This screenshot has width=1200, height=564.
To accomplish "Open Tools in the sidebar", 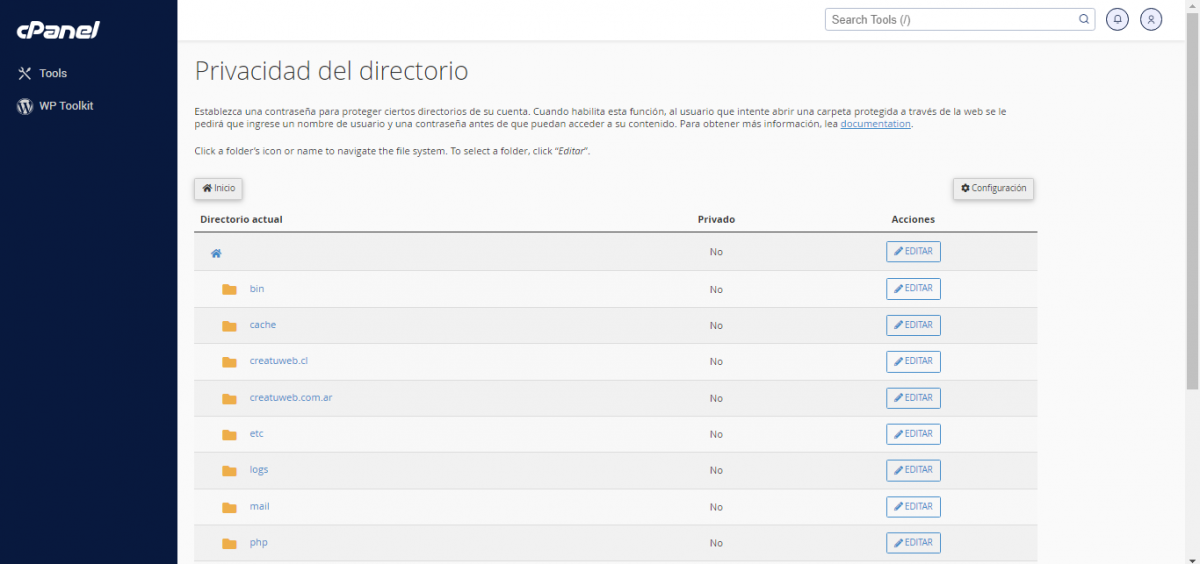I will [53, 73].
